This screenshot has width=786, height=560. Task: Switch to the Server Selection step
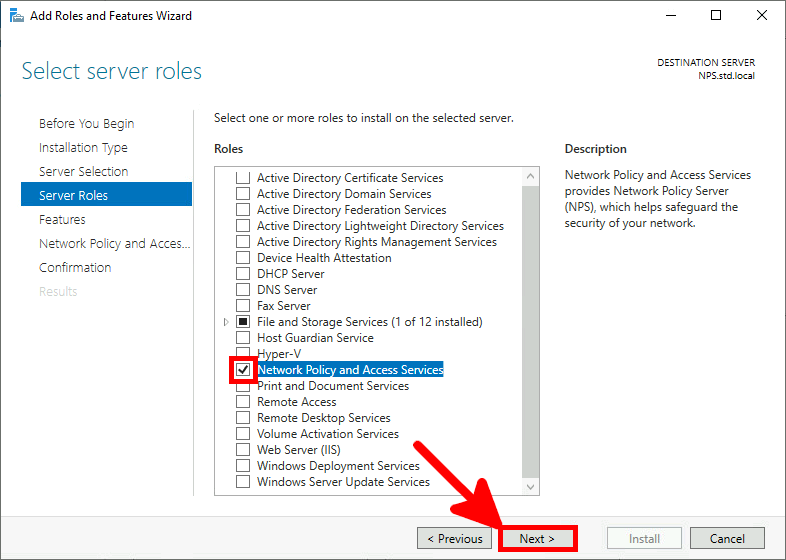[x=83, y=172]
